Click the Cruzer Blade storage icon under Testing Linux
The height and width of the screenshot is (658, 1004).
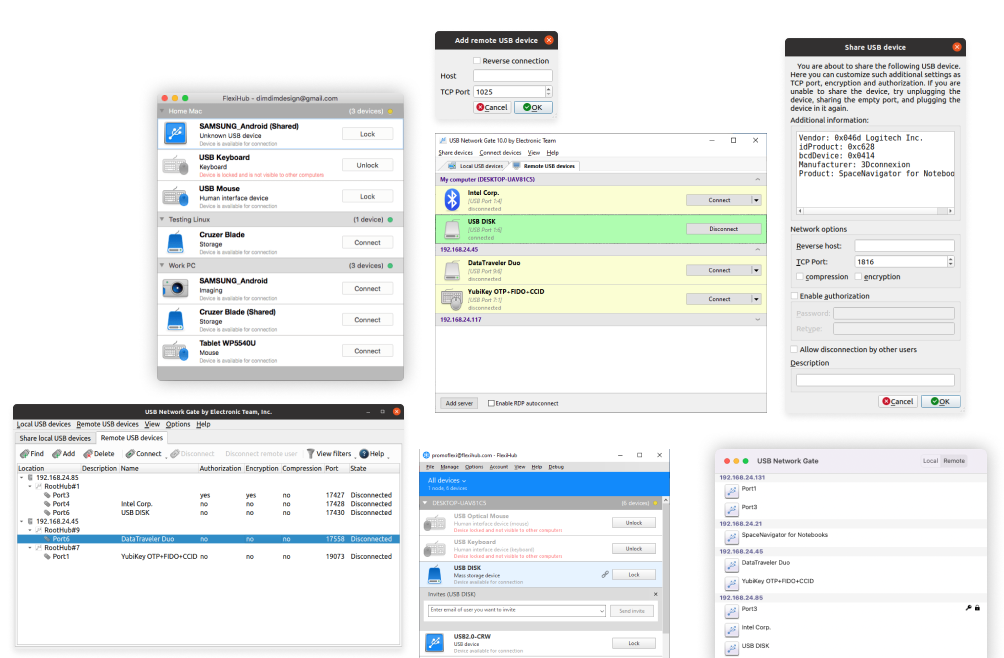(x=175, y=243)
